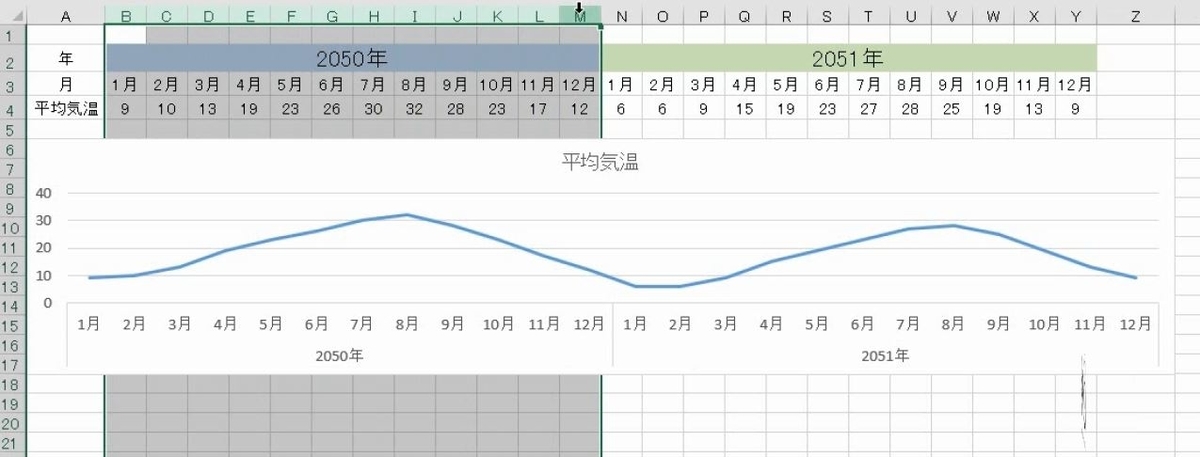Select cell H4 with value 30
1200x457 pixels.
pos(373,107)
